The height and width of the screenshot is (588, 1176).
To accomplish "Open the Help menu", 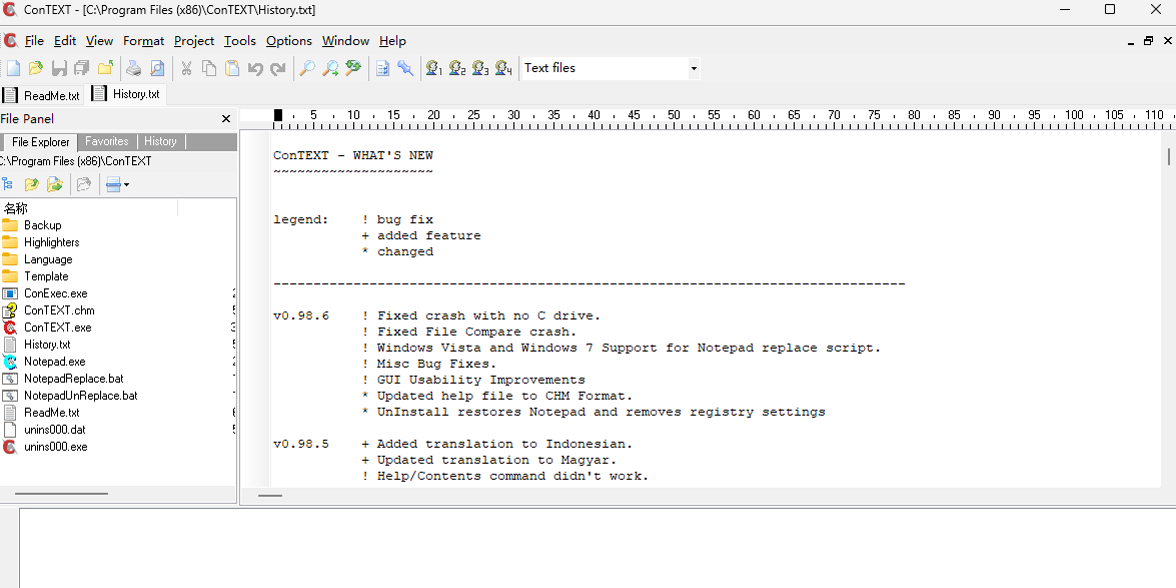I will (x=392, y=41).
